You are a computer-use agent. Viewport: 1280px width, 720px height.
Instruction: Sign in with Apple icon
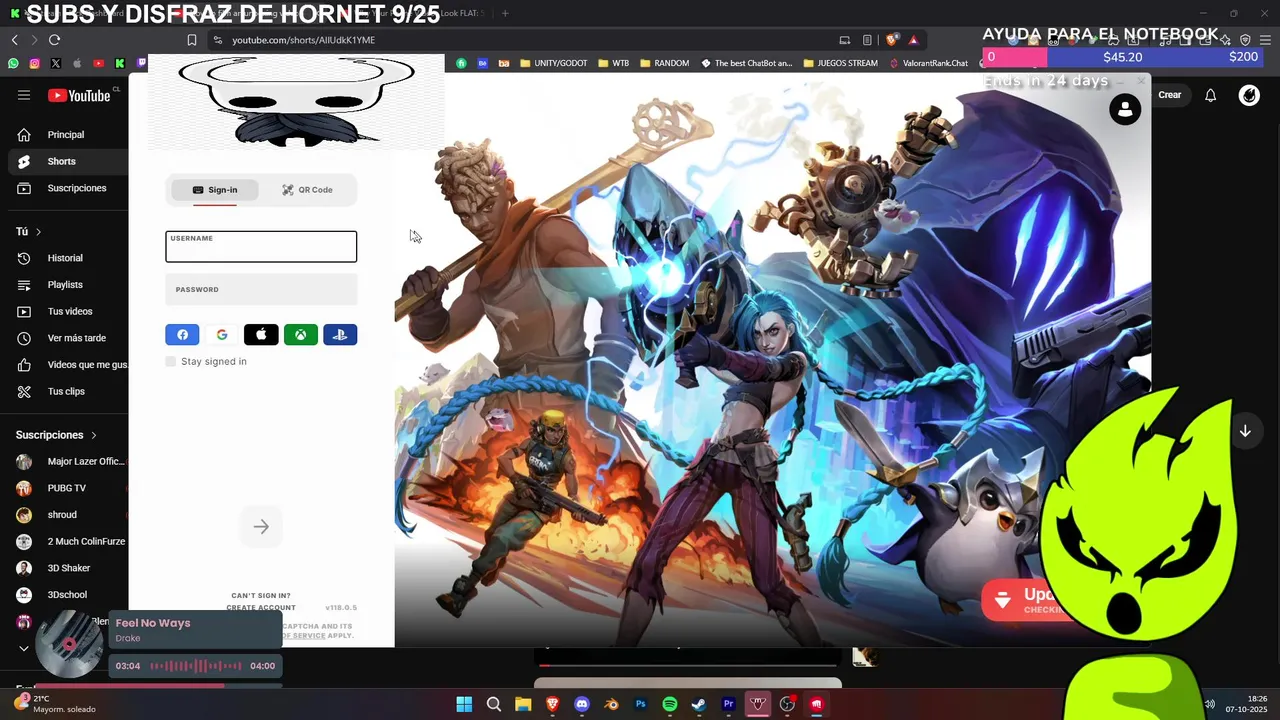click(x=261, y=335)
